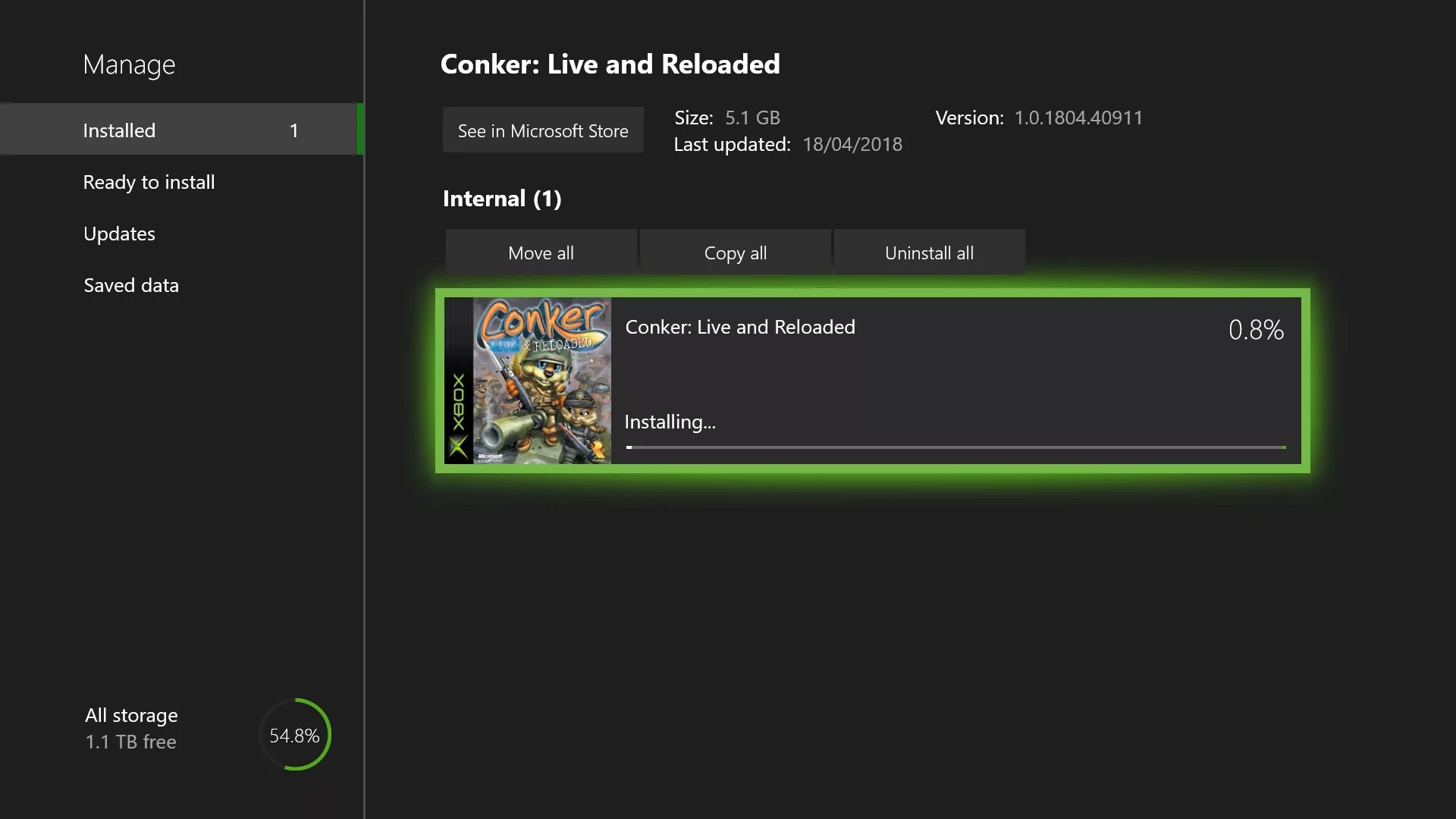Select the Installed menu item
This screenshot has width=1456, height=819.
coord(119,130)
